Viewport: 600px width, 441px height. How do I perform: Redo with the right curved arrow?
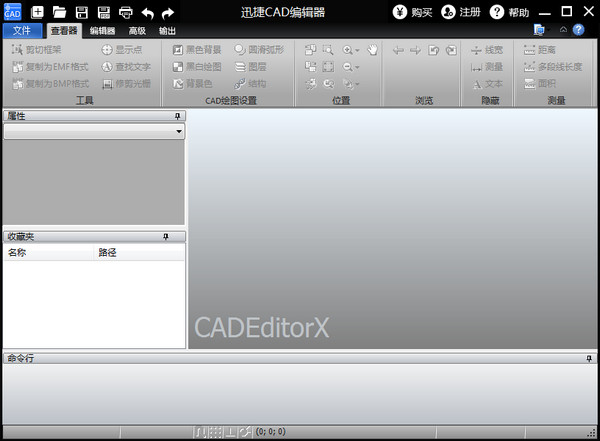[167, 12]
